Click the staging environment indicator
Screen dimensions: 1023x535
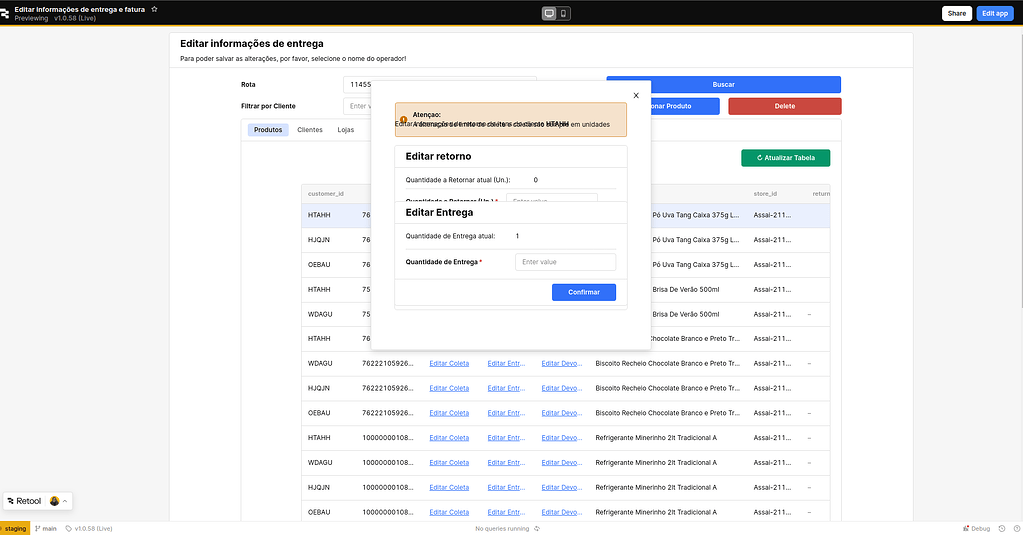pos(14,528)
